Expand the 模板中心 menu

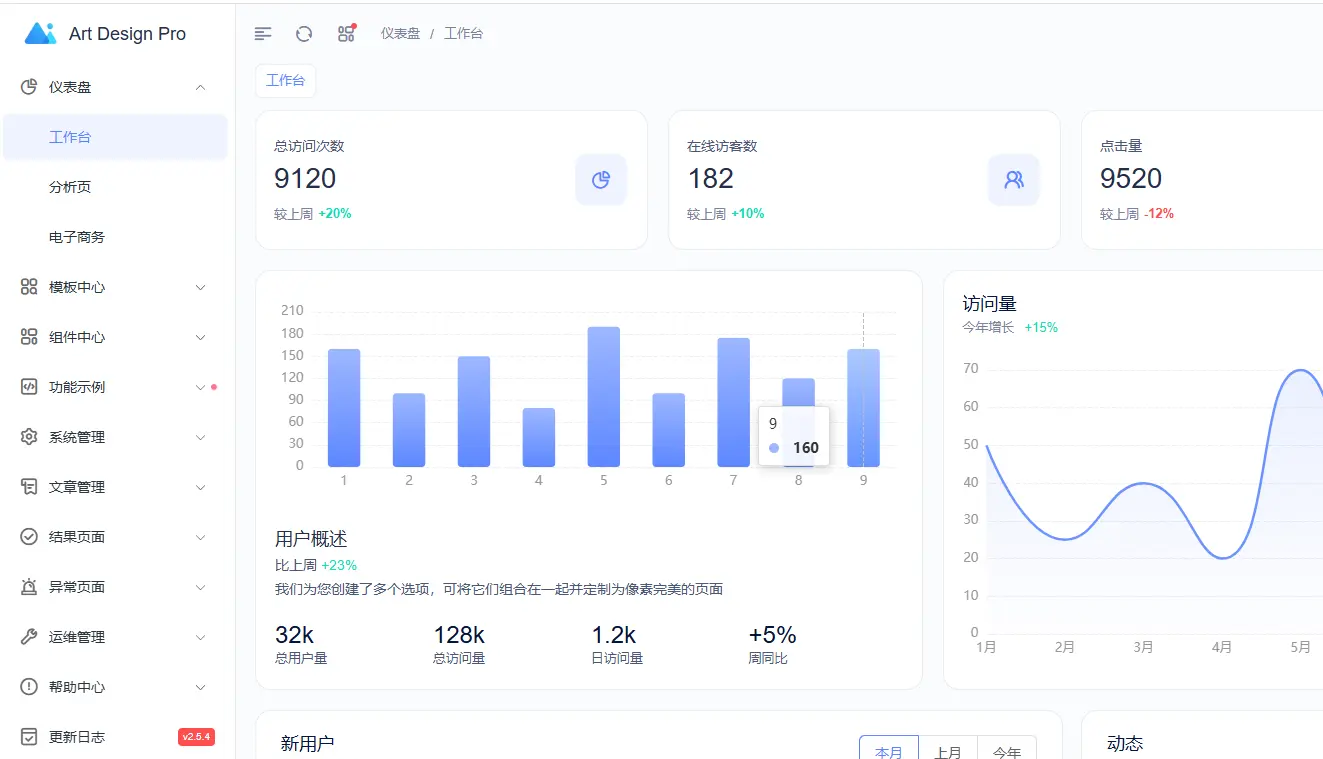coord(115,287)
